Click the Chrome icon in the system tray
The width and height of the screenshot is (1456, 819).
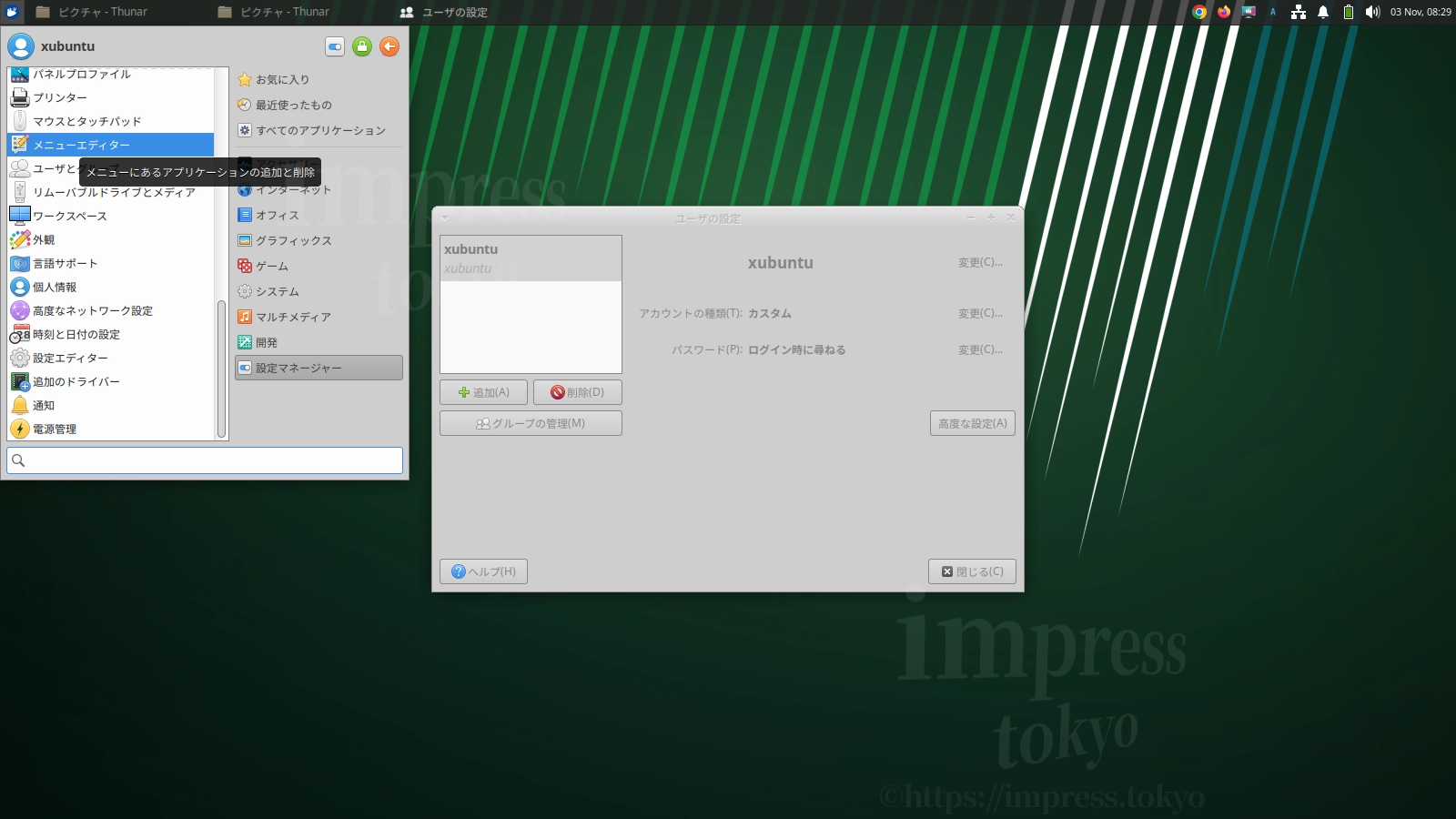click(x=1199, y=12)
